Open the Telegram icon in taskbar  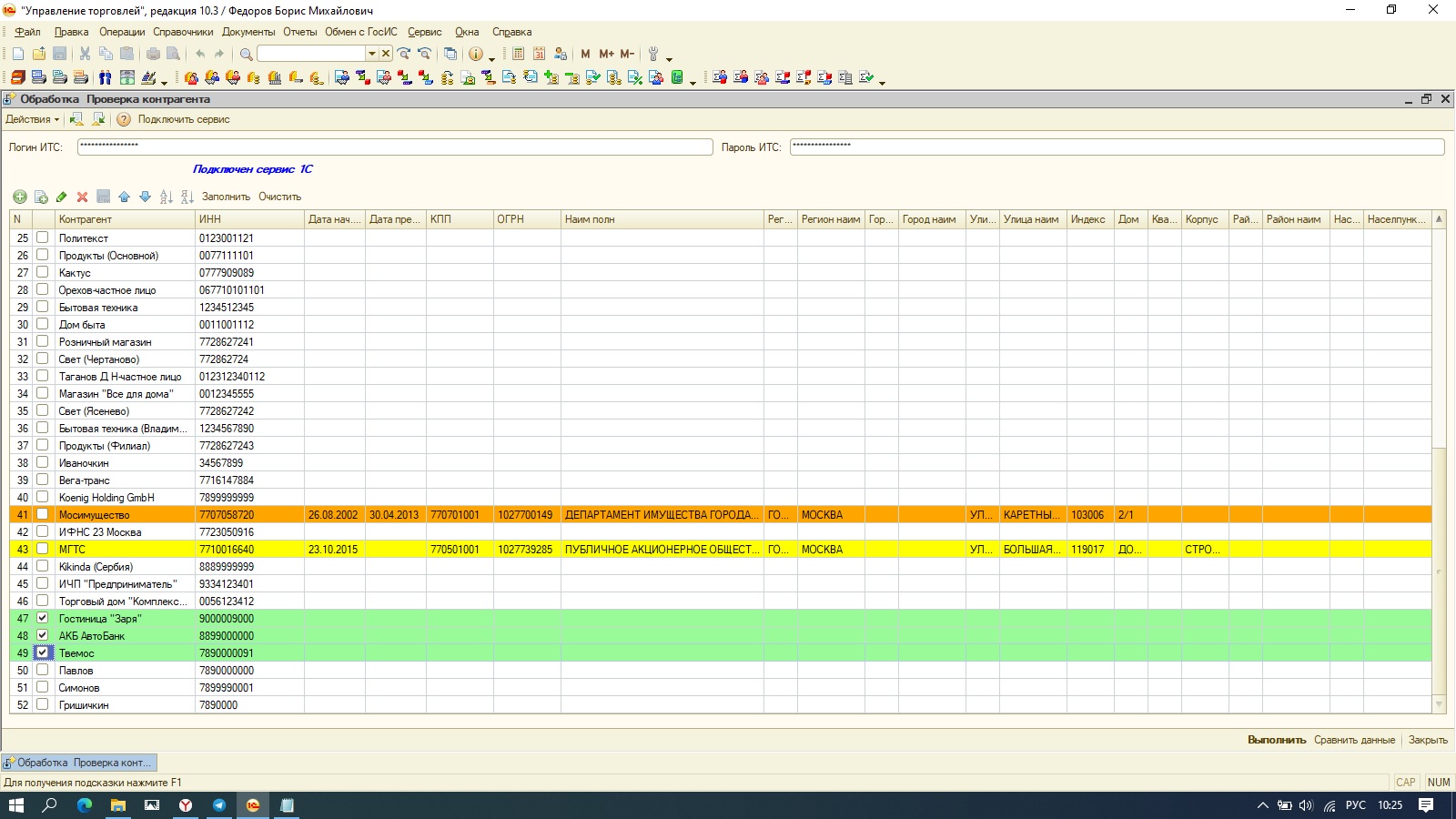[219, 805]
